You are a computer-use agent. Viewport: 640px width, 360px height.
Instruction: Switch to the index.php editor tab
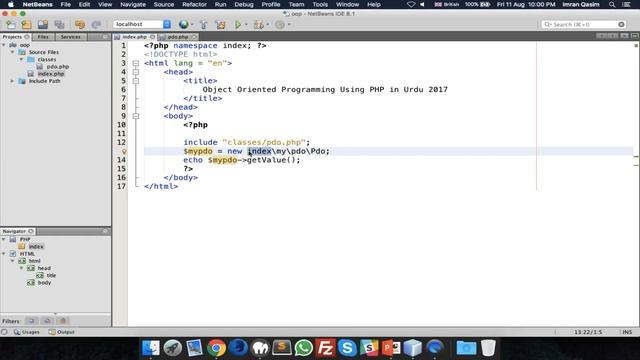134,37
